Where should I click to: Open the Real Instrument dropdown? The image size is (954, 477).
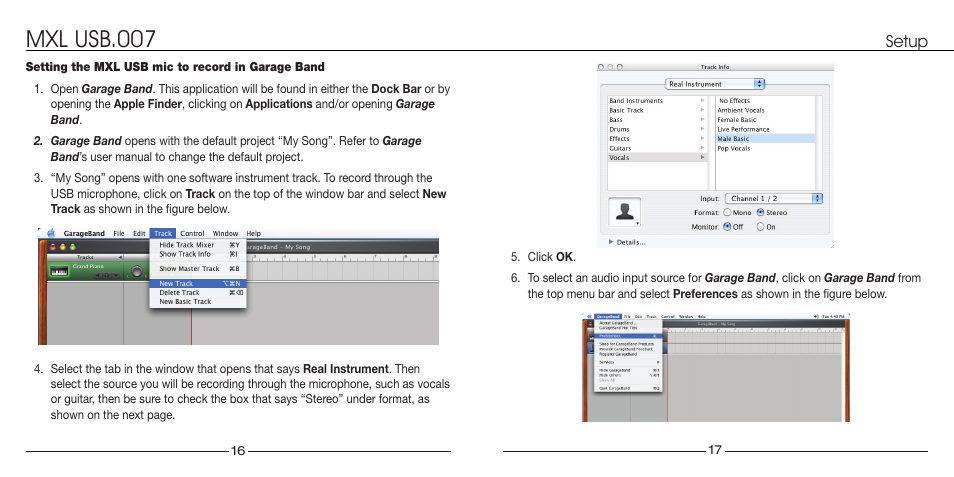pyautogui.click(x=716, y=84)
